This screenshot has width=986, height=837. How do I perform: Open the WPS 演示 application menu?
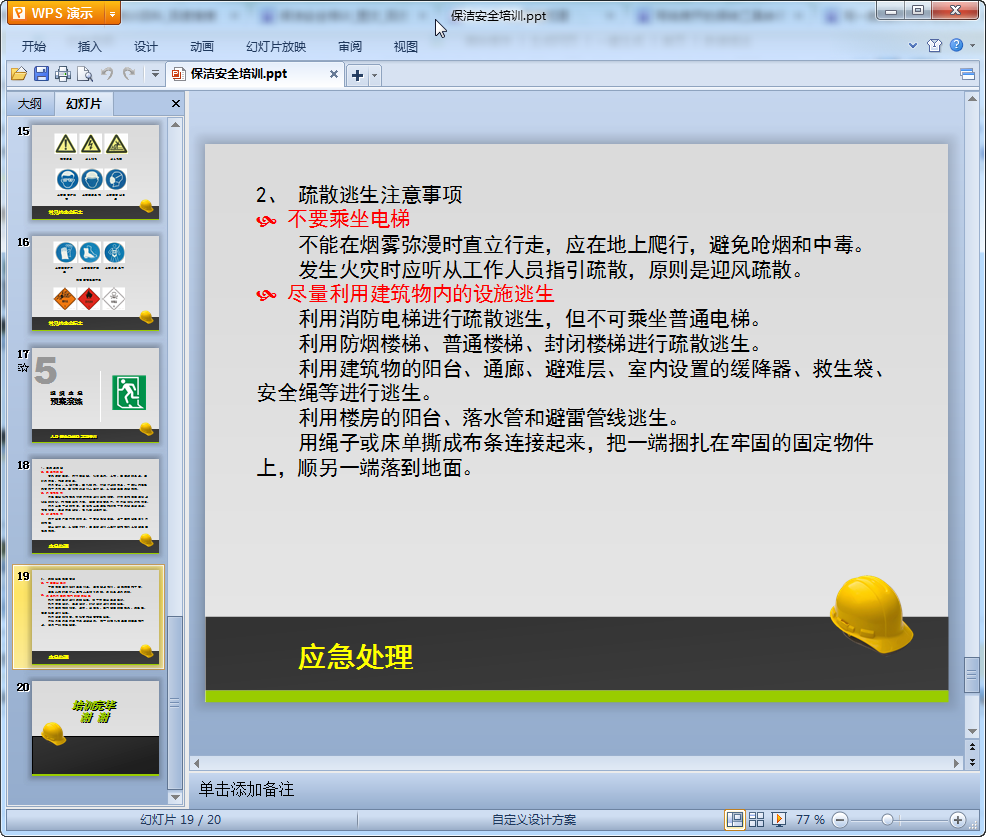click(55, 13)
